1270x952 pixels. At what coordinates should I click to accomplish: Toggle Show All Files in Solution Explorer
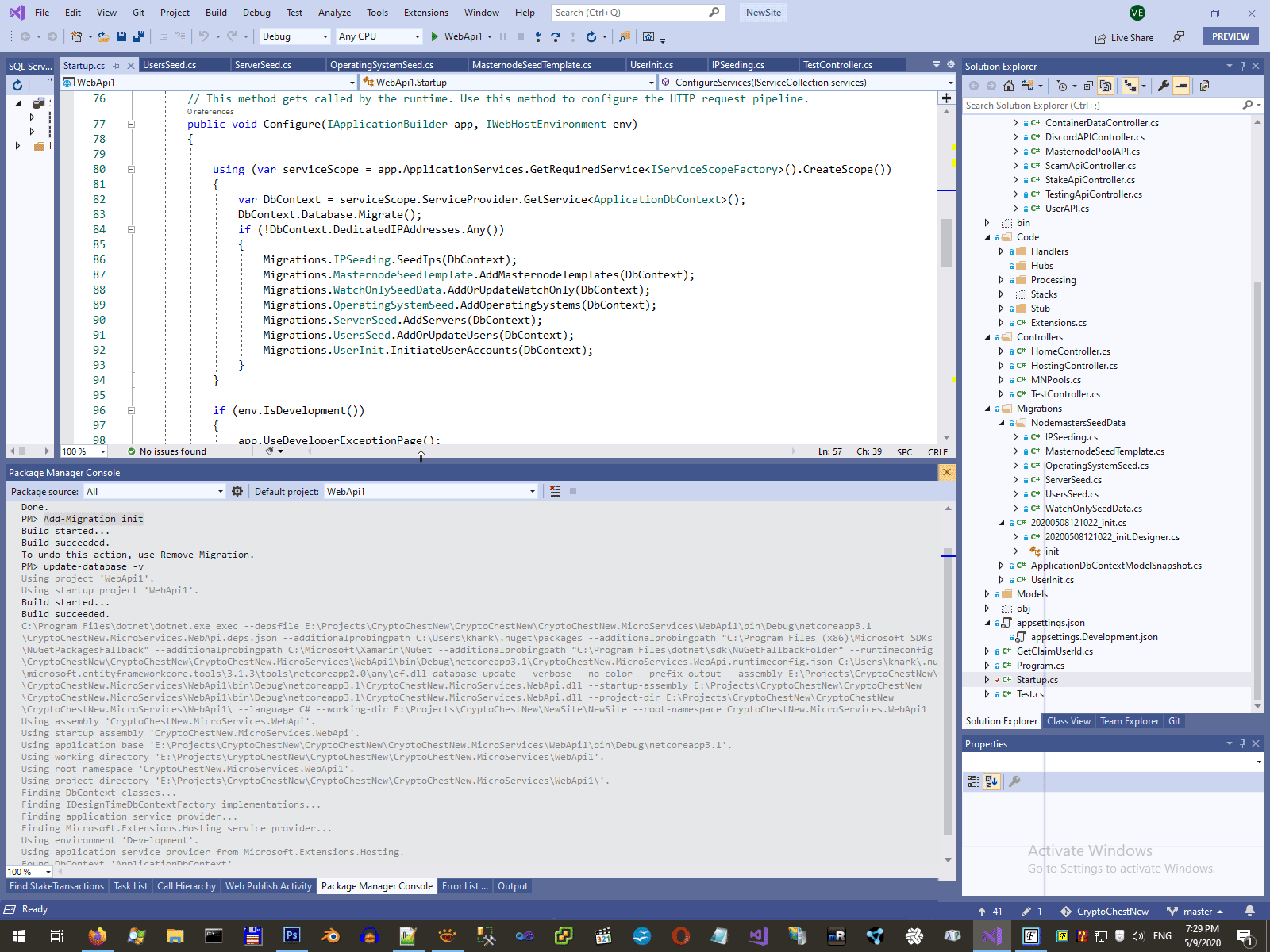(1106, 86)
